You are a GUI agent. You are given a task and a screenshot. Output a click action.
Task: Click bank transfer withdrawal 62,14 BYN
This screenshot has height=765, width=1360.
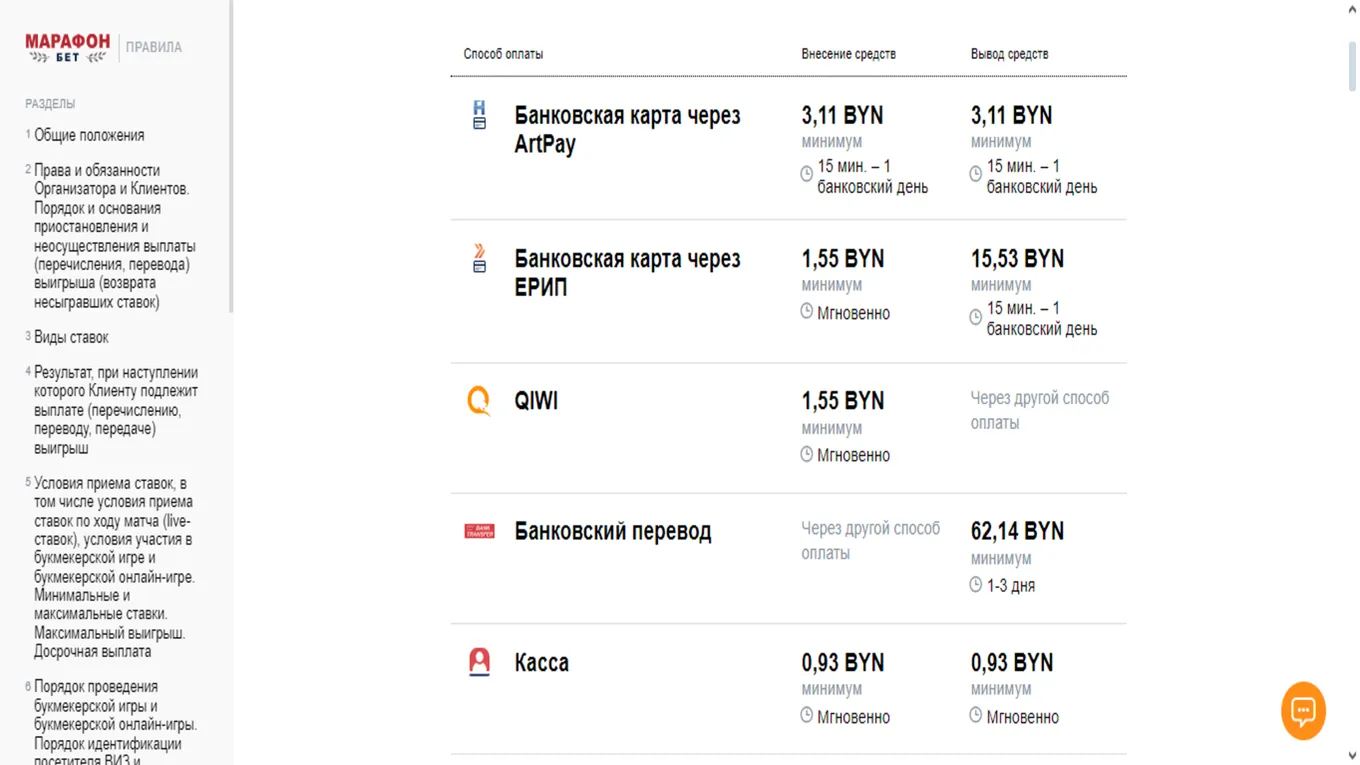pos(1017,531)
